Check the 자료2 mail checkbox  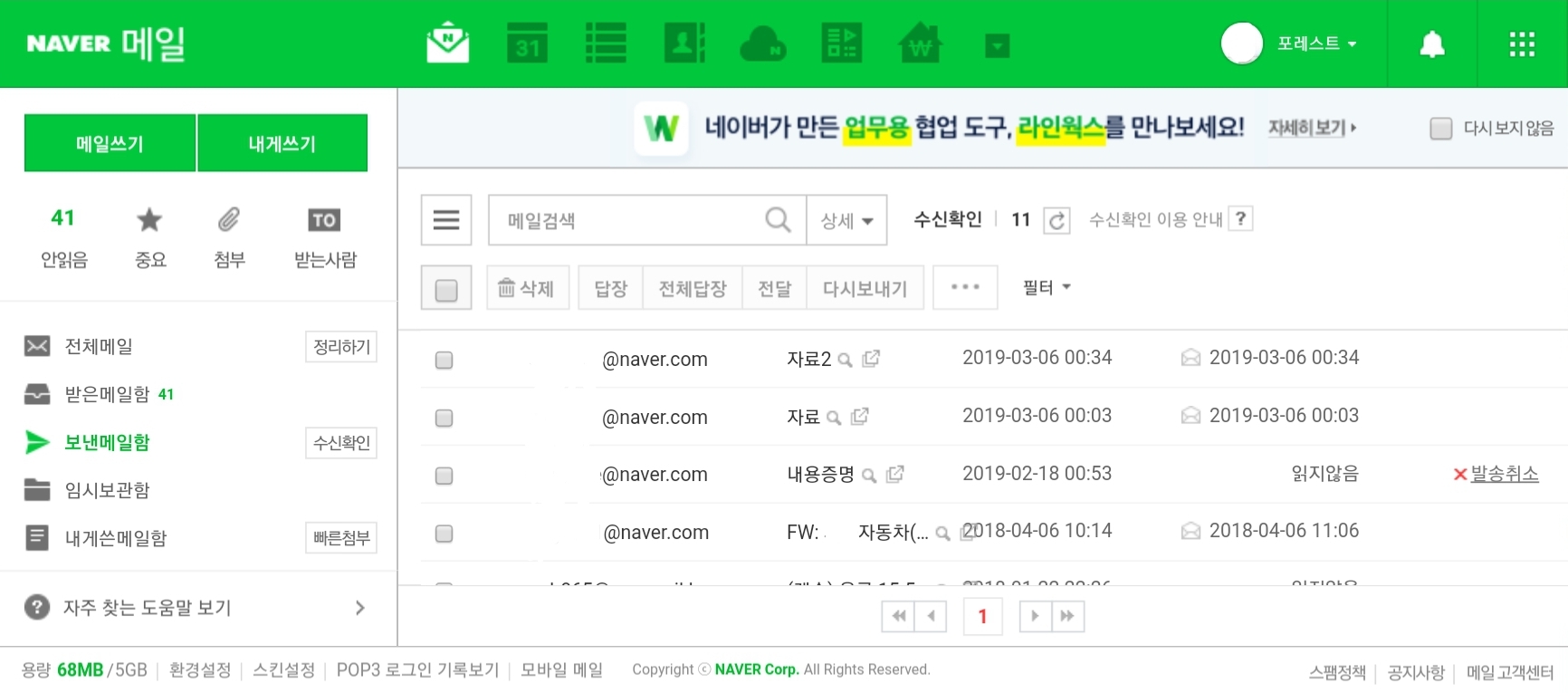pyautogui.click(x=444, y=360)
